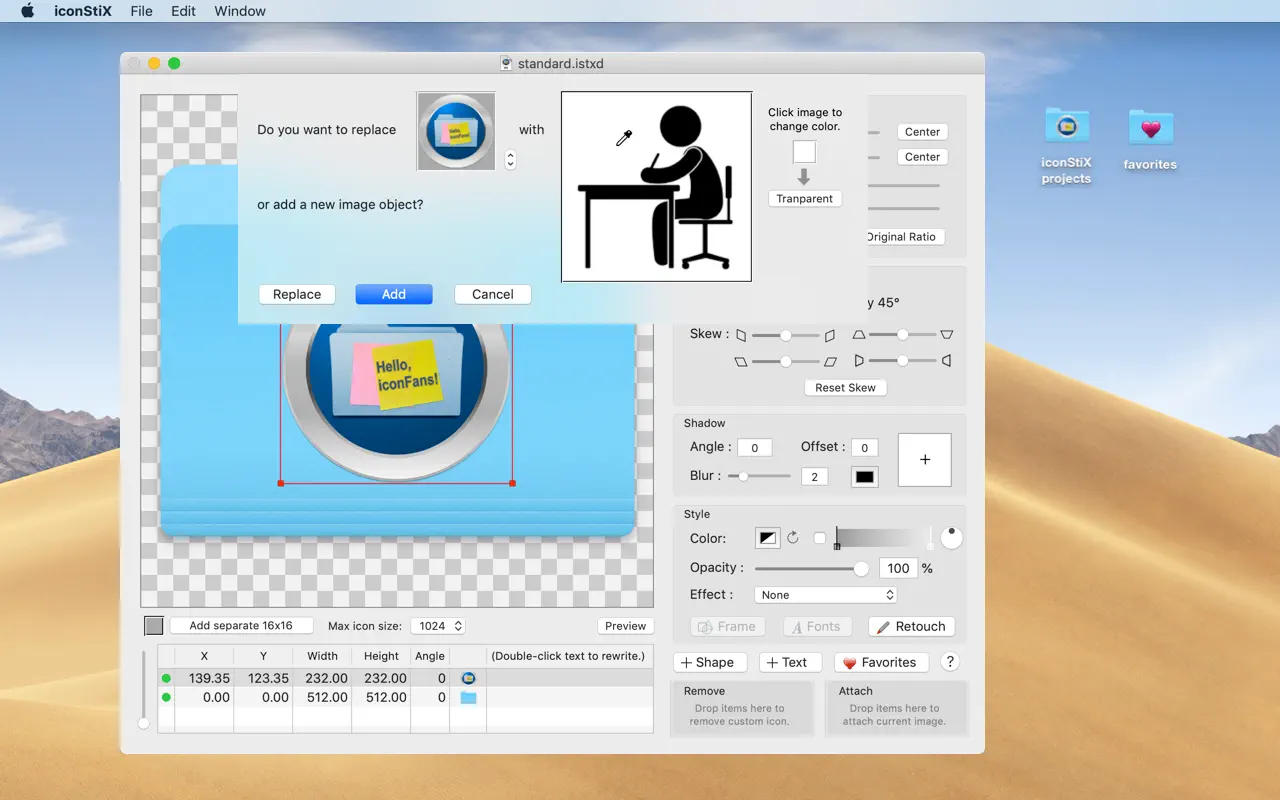The image size is (1280, 800).
Task: Click the right-wide sideways trapezoid icon
Action: point(946,361)
